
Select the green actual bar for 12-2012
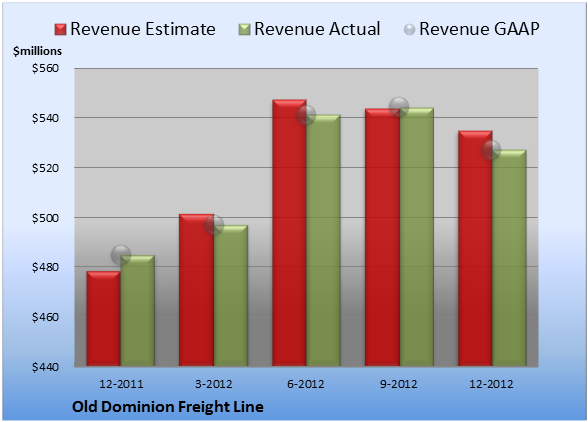509,258
